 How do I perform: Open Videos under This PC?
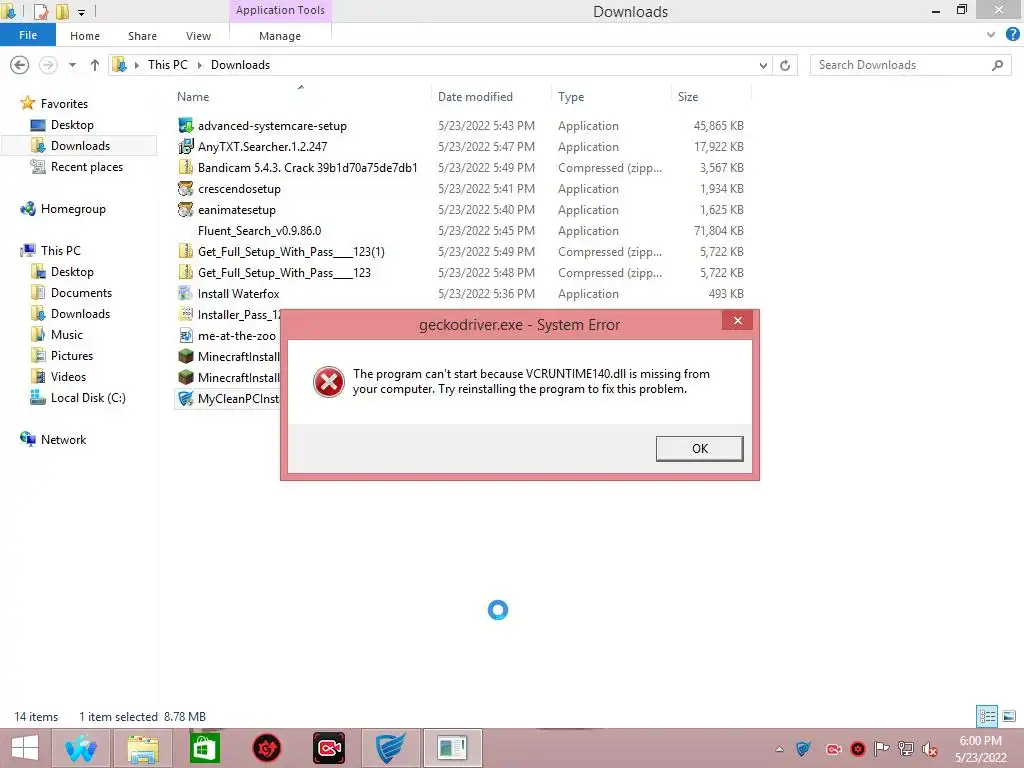point(68,377)
